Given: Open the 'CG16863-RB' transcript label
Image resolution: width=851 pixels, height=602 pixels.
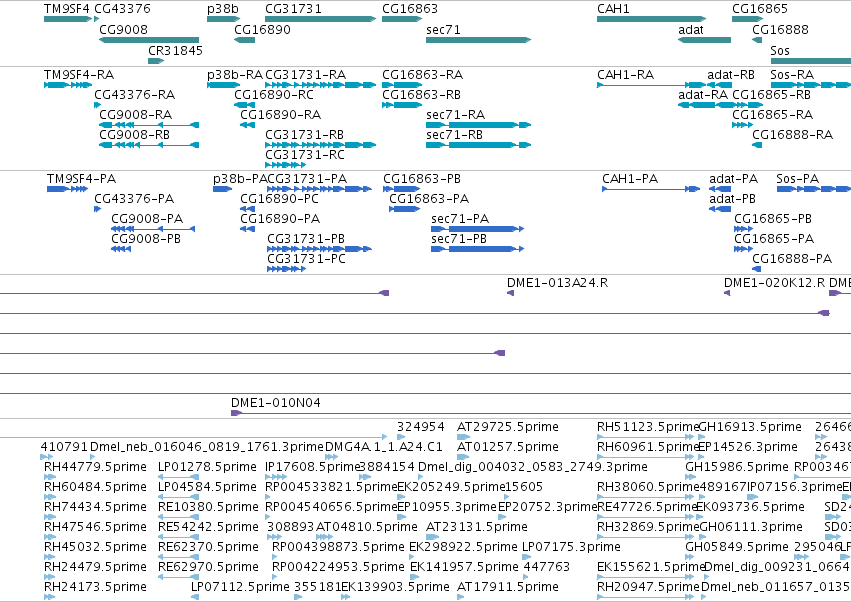Looking at the screenshot, I should pos(421,94).
